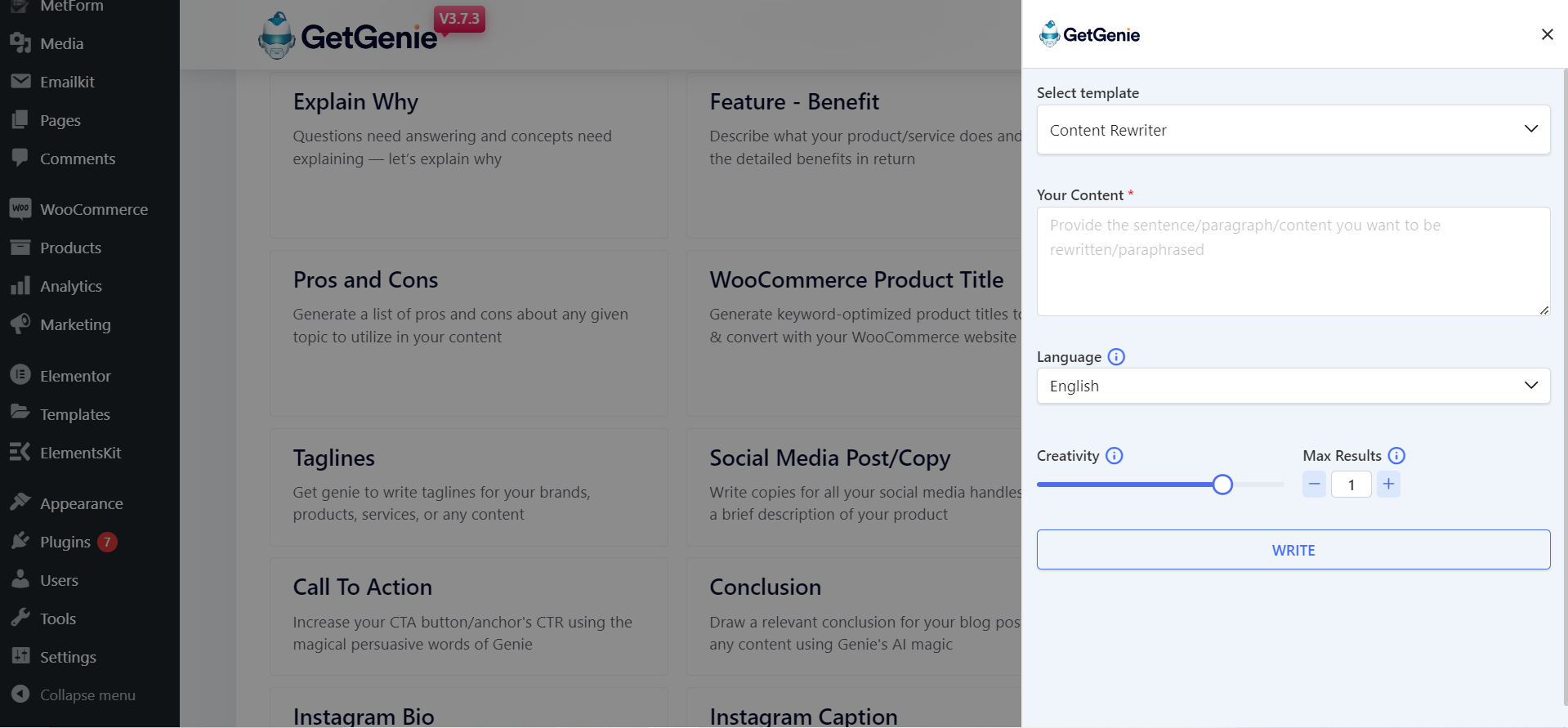
Task: Click into the Your Content text area
Action: [x=1293, y=261]
